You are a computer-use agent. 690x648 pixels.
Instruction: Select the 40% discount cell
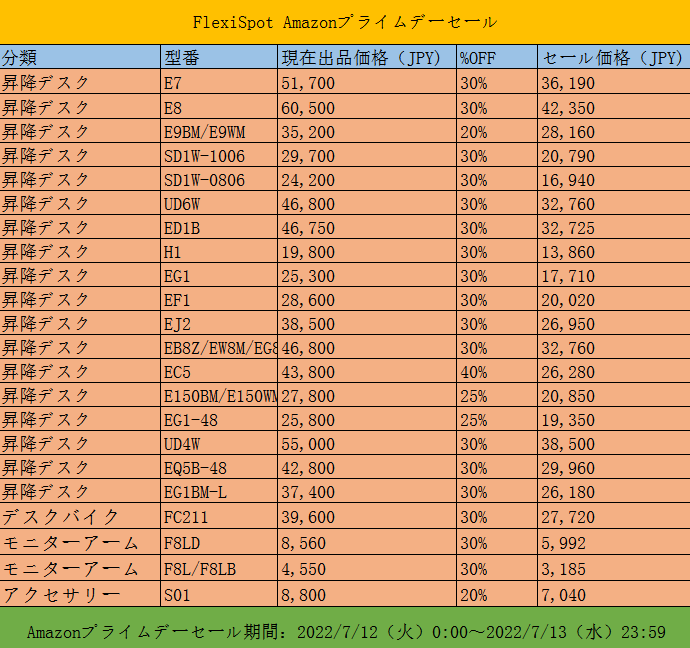tap(497, 371)
